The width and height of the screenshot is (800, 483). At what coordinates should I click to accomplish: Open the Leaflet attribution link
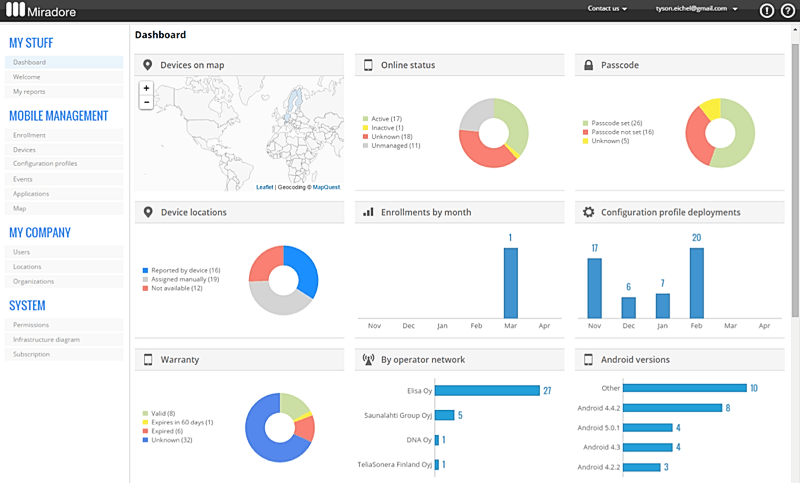coord(264,187)
